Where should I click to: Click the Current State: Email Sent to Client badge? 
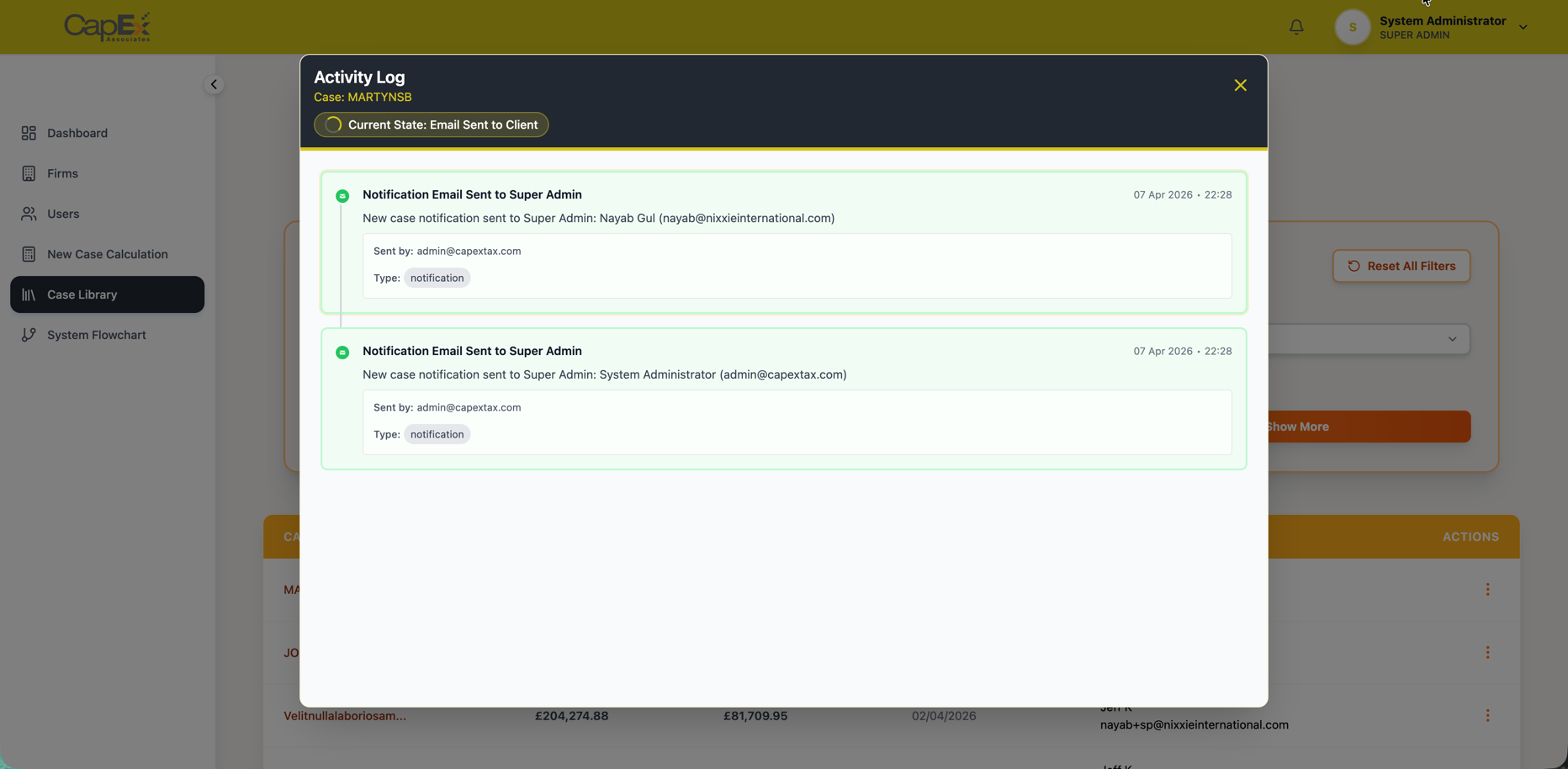(431, 125)
